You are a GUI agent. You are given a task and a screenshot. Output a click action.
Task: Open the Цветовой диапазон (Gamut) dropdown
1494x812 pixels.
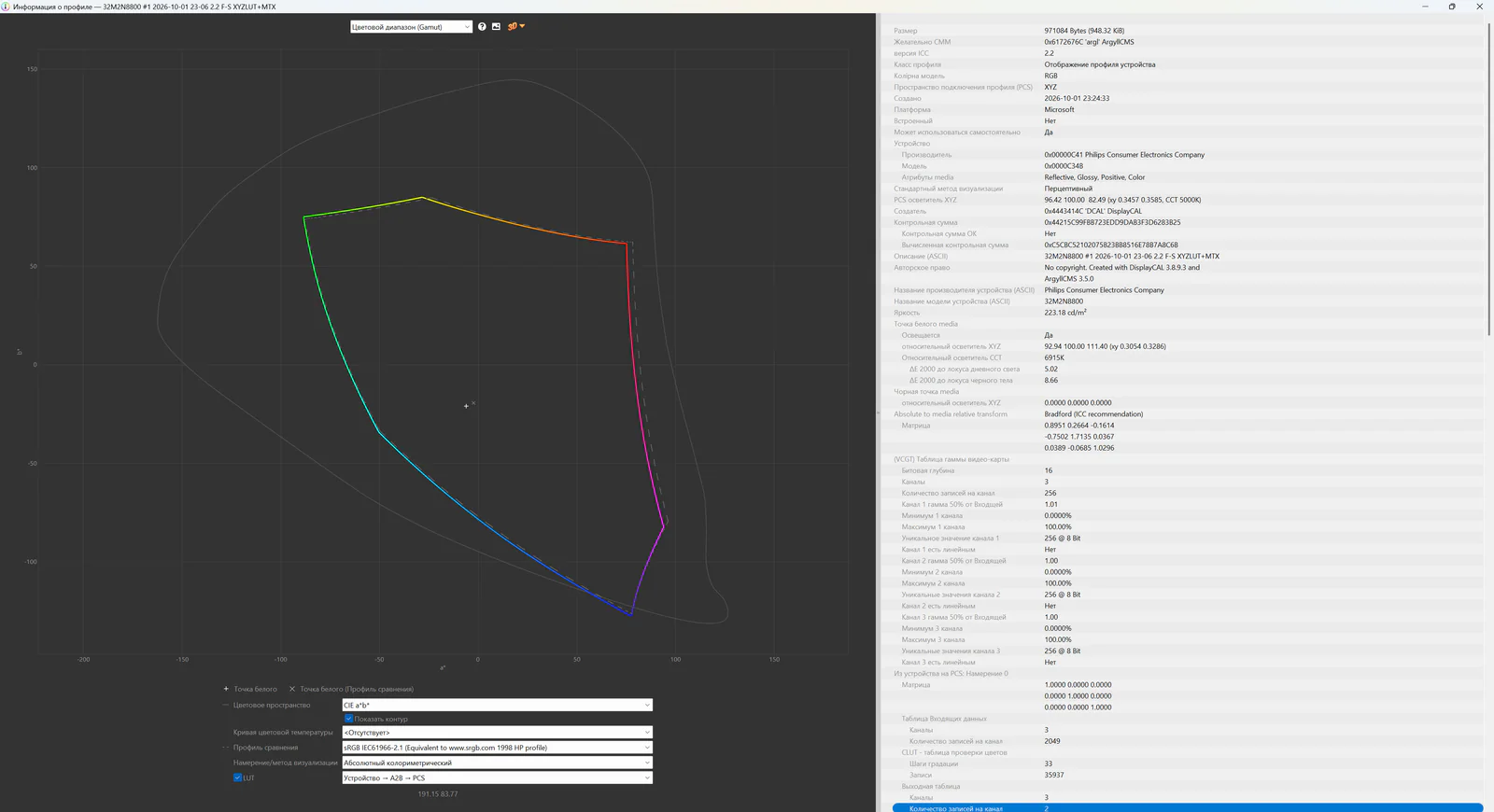coord(411,27)
